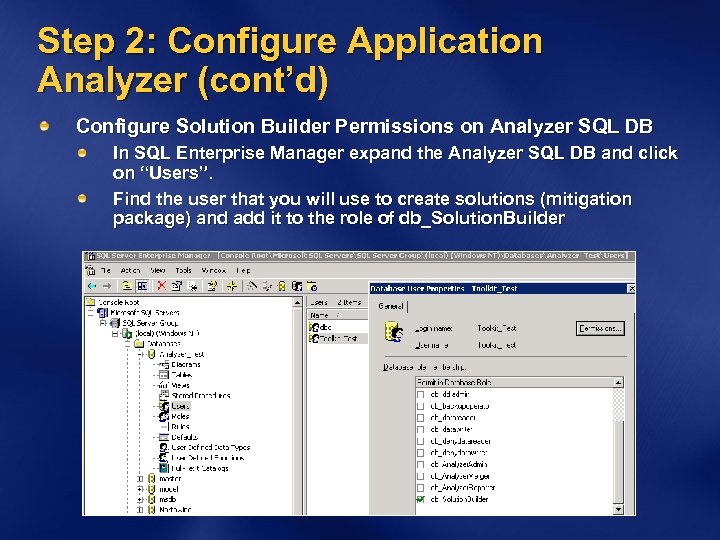Click the Run a Wizard wand icon

click(x=252, y=286)
